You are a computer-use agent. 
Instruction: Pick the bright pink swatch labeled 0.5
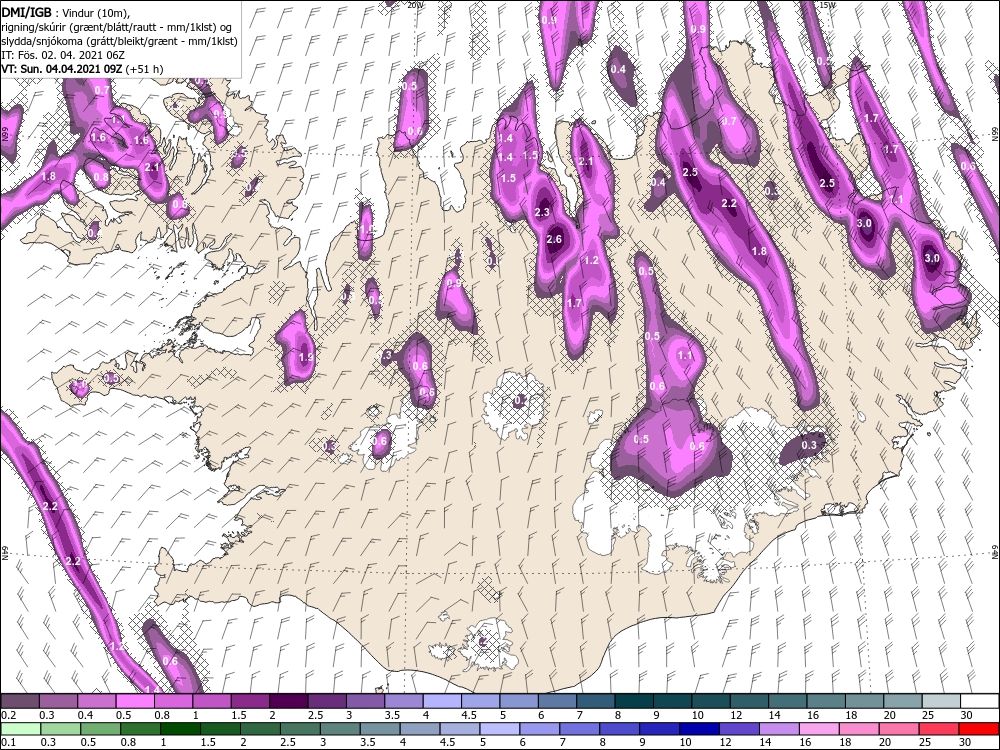pyautogui.click(x=135, y=702)
